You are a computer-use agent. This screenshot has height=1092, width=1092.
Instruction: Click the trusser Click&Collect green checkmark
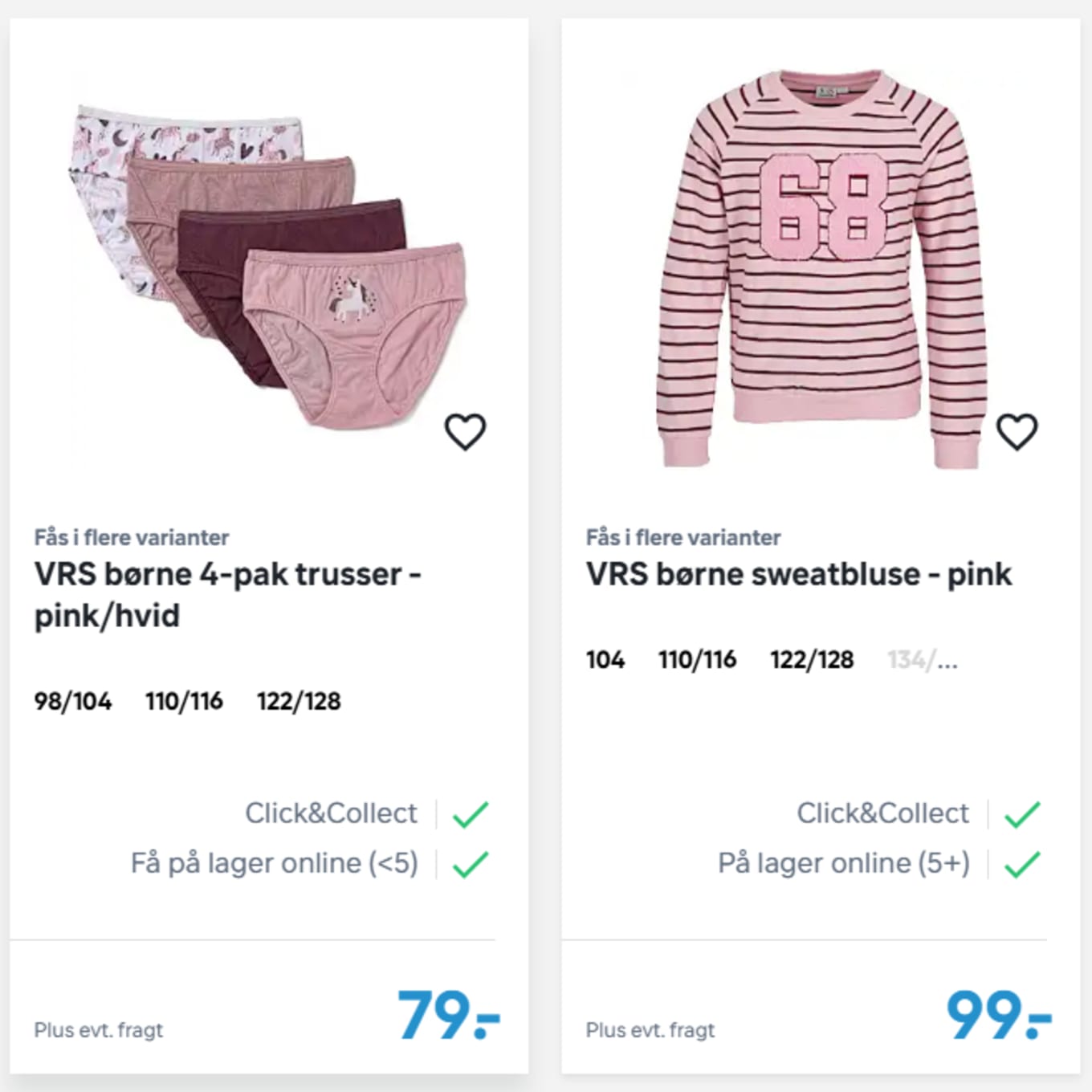coord(471,814)
